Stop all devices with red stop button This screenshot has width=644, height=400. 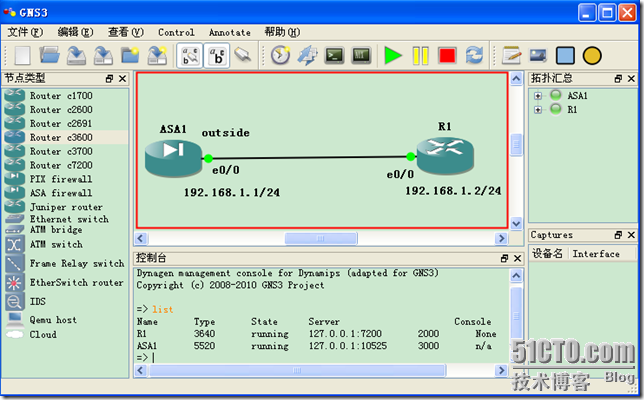point(447,55)
